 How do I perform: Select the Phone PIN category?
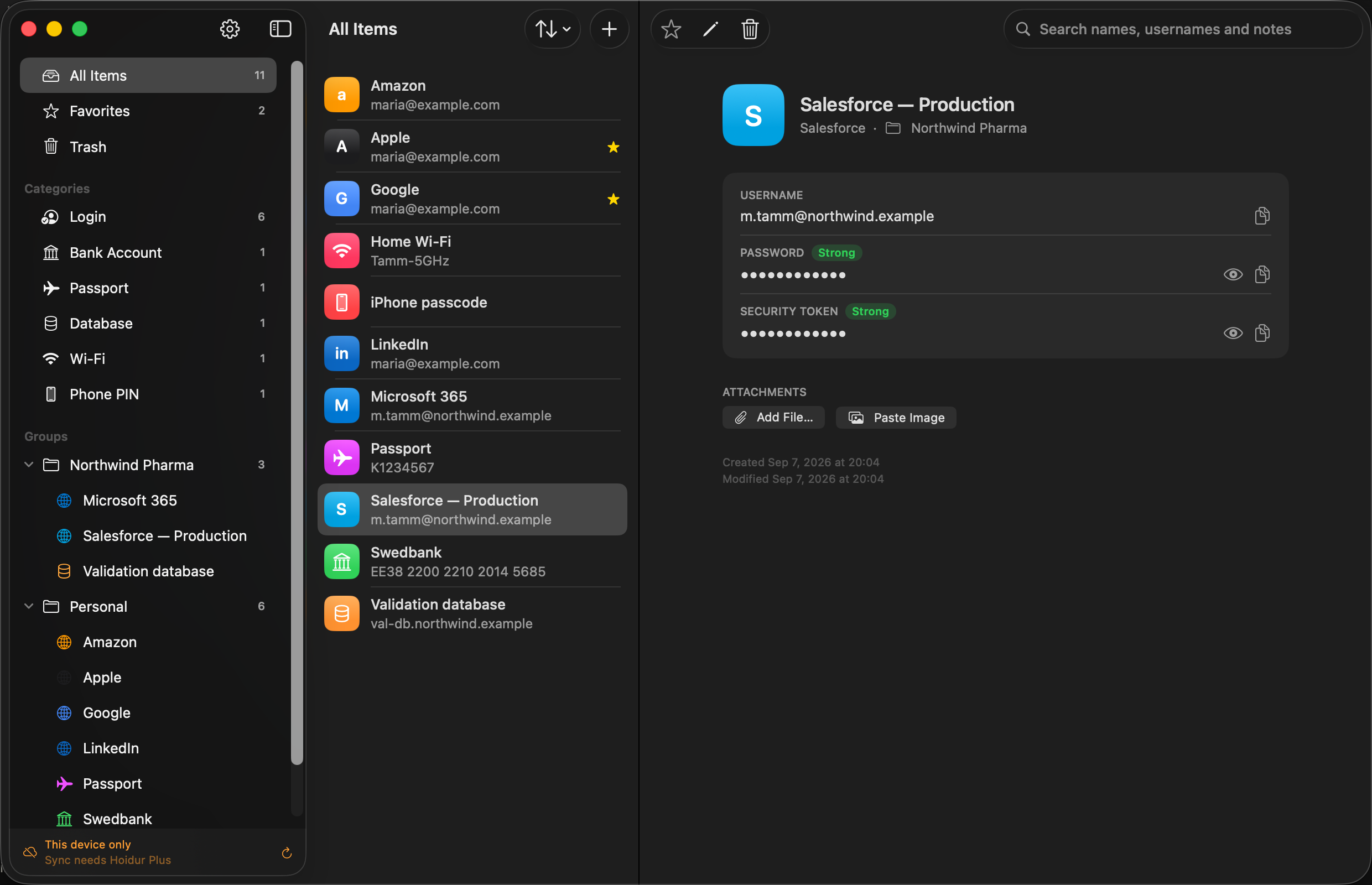[x=148, y=394]
